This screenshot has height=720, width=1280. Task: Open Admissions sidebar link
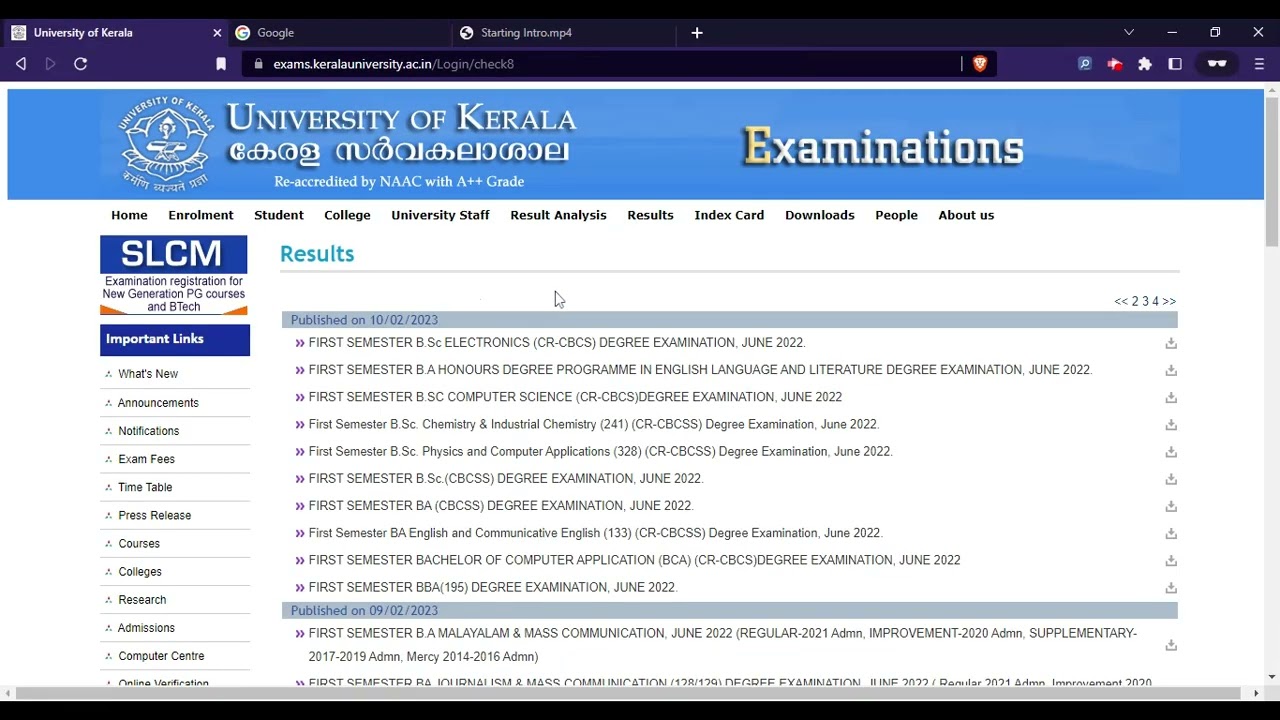[x=146, y=628]
